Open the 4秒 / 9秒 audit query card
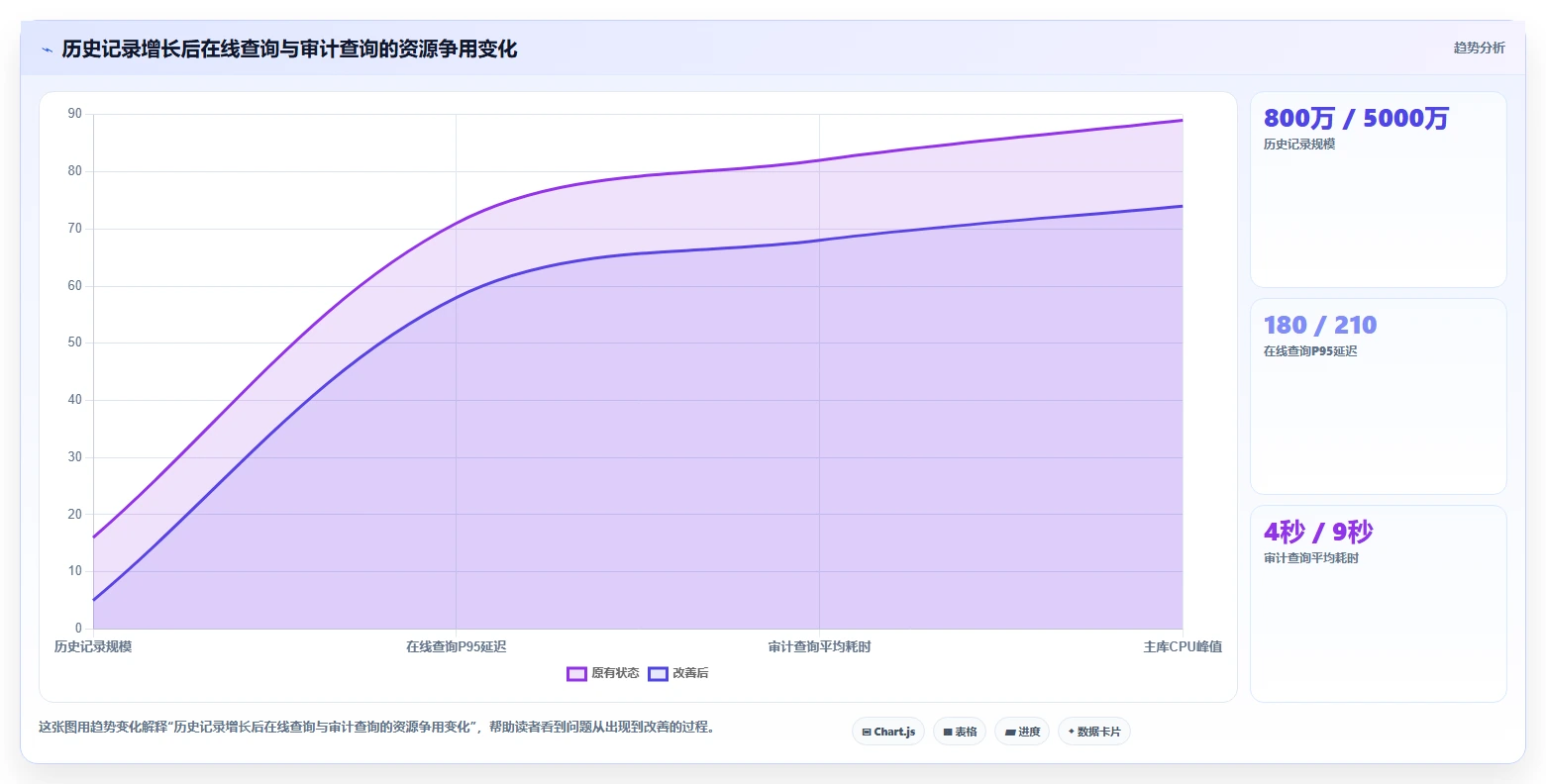 click(x=1379, y=604)
